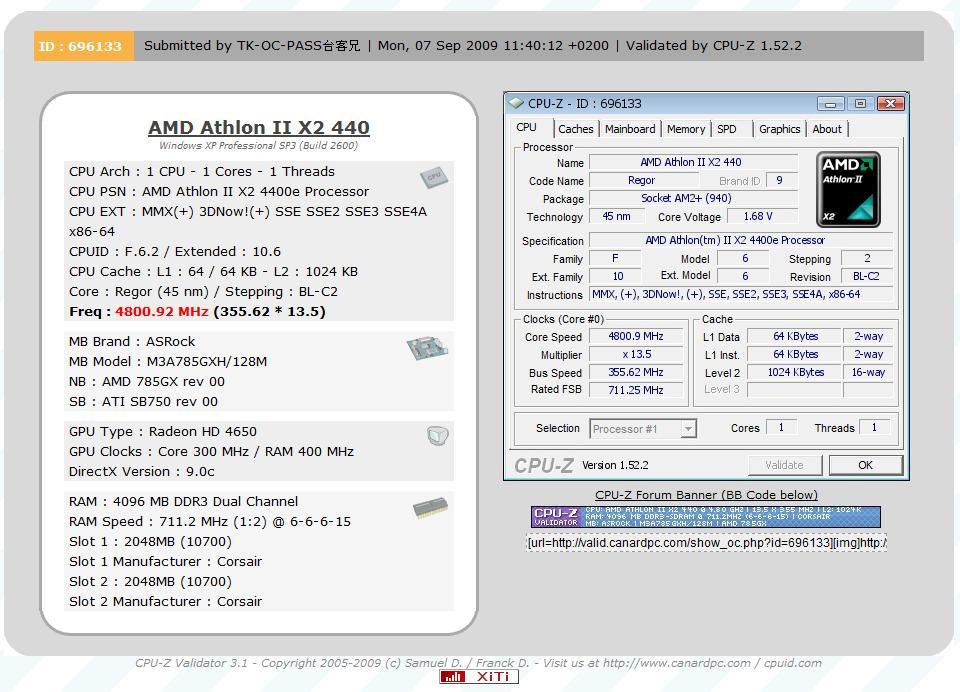Image resolution: width=960 pixels, height=692 pixels.
Task: Click the XiTi stats badge
Action: coord(479,677)
